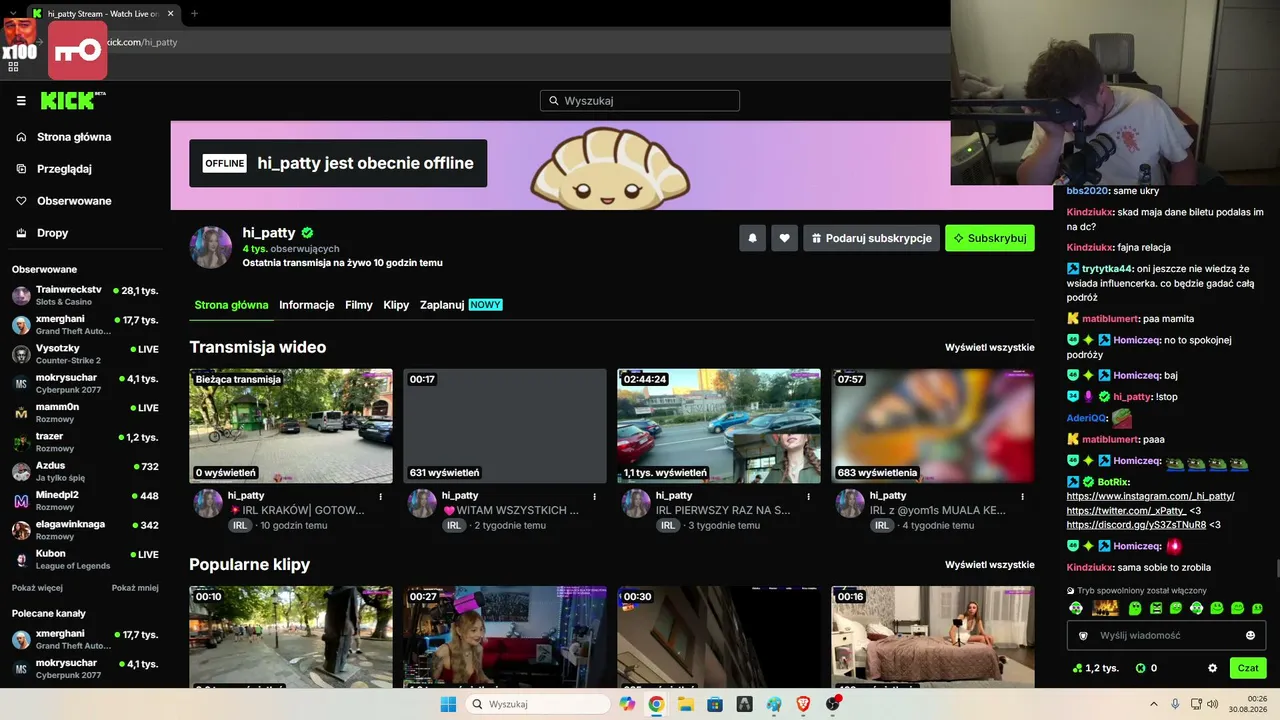Open the Paint app from the taskbar

[x=774, y=704]
